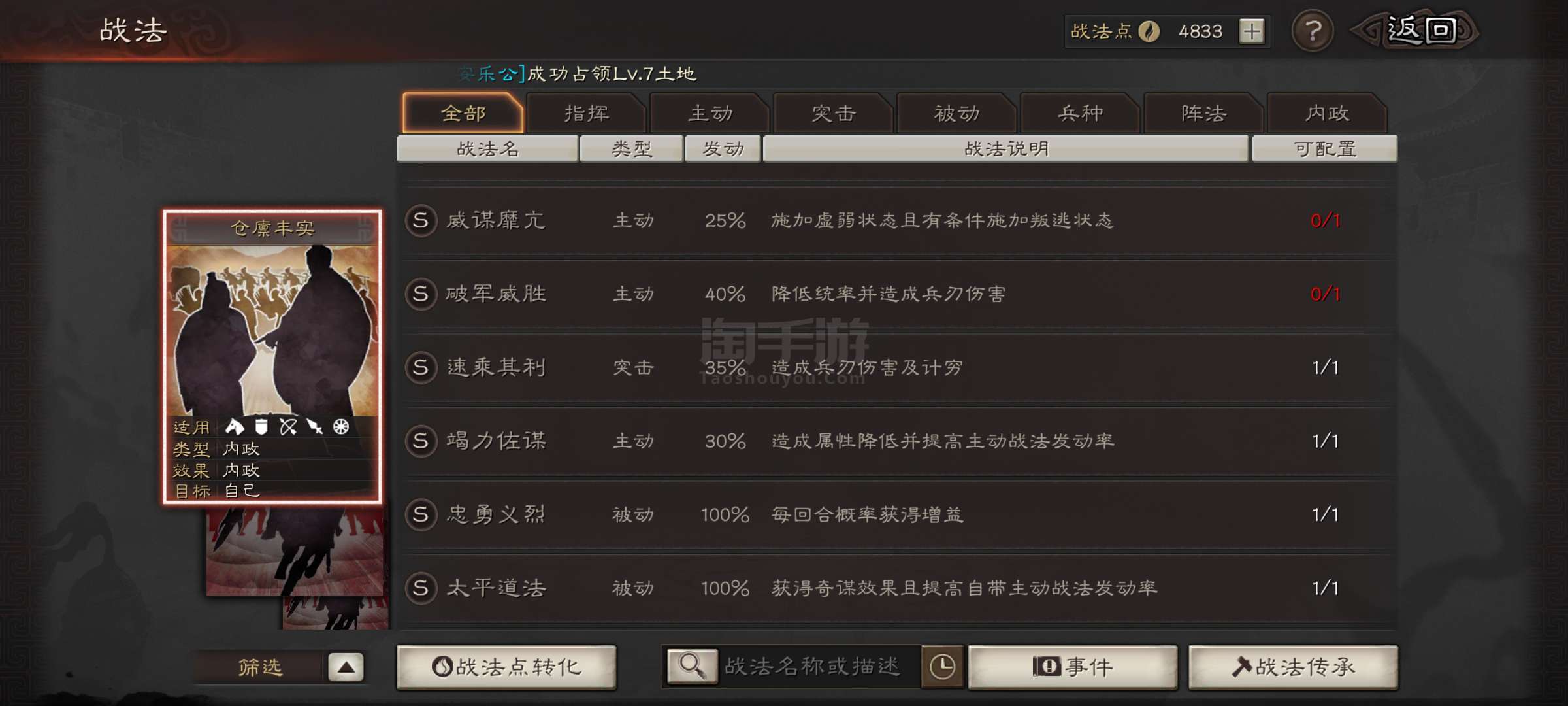Expand the 筛选 filter arrow

pyautogui.click(x=346, y=667)
